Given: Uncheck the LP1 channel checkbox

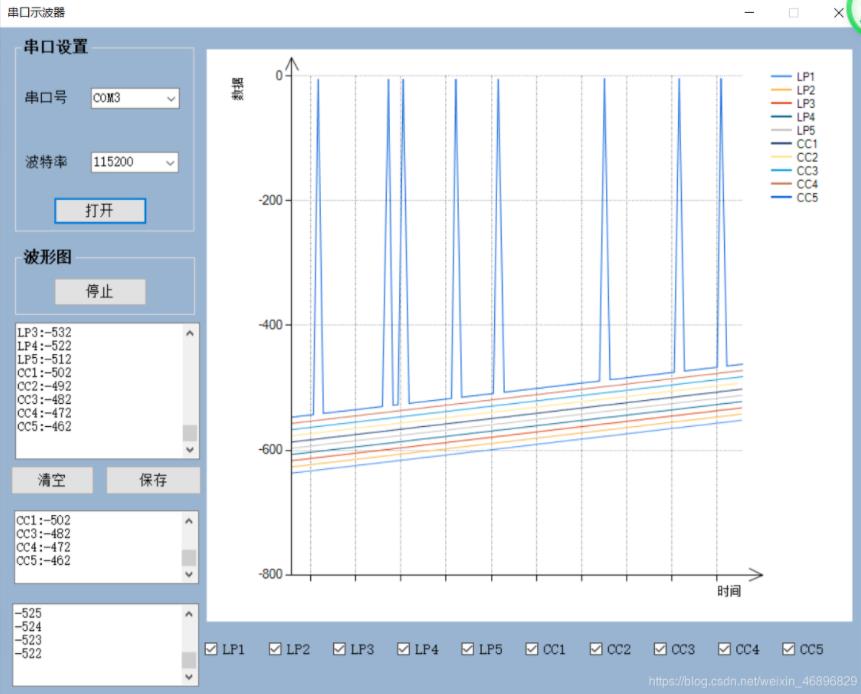Looking at the screenshot, I should point(211,649).
